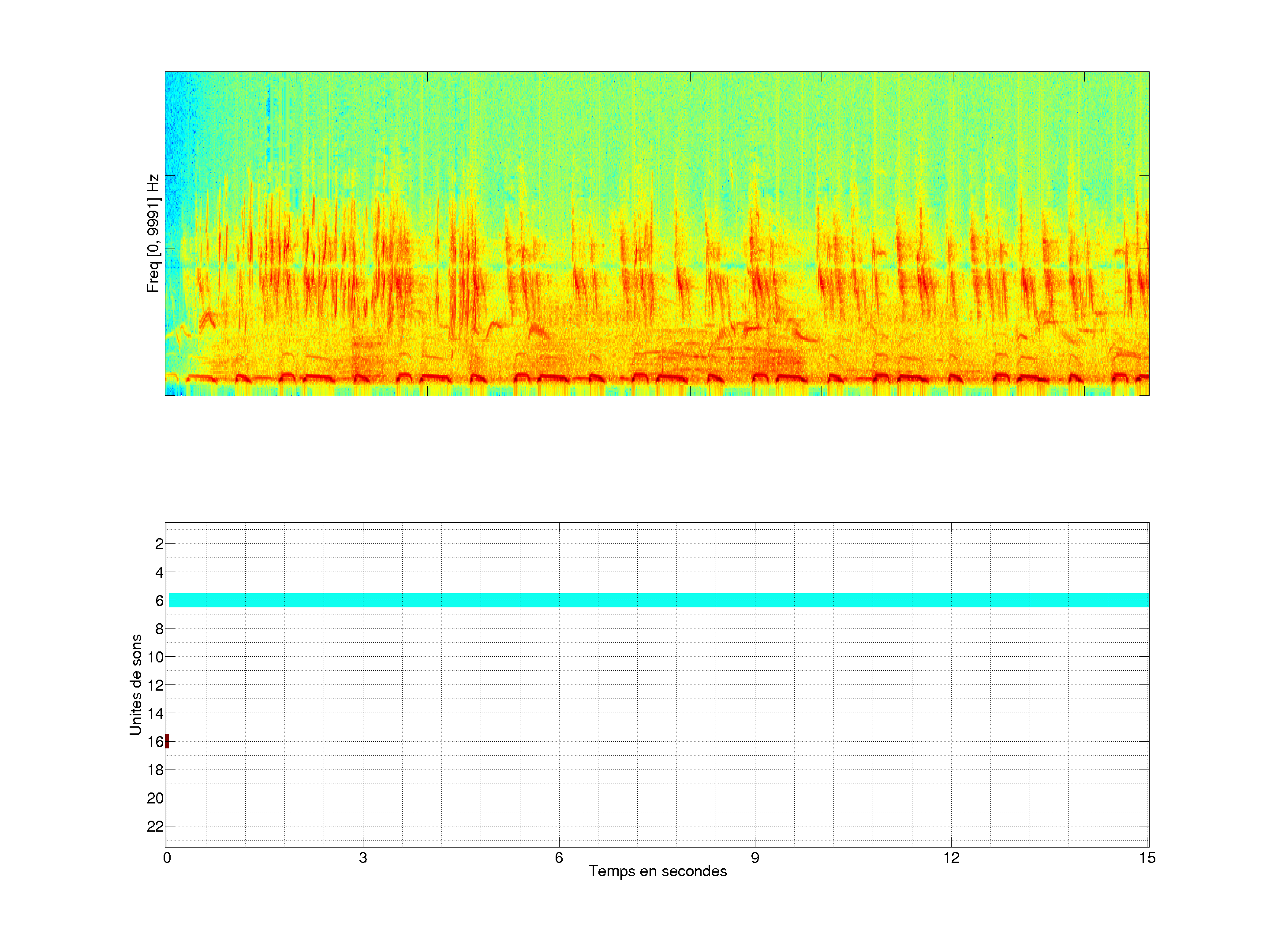The width and height of the screenshot is (1270, 952).
Task: Click the y-axis tick label 8
Action: (159, 628)
